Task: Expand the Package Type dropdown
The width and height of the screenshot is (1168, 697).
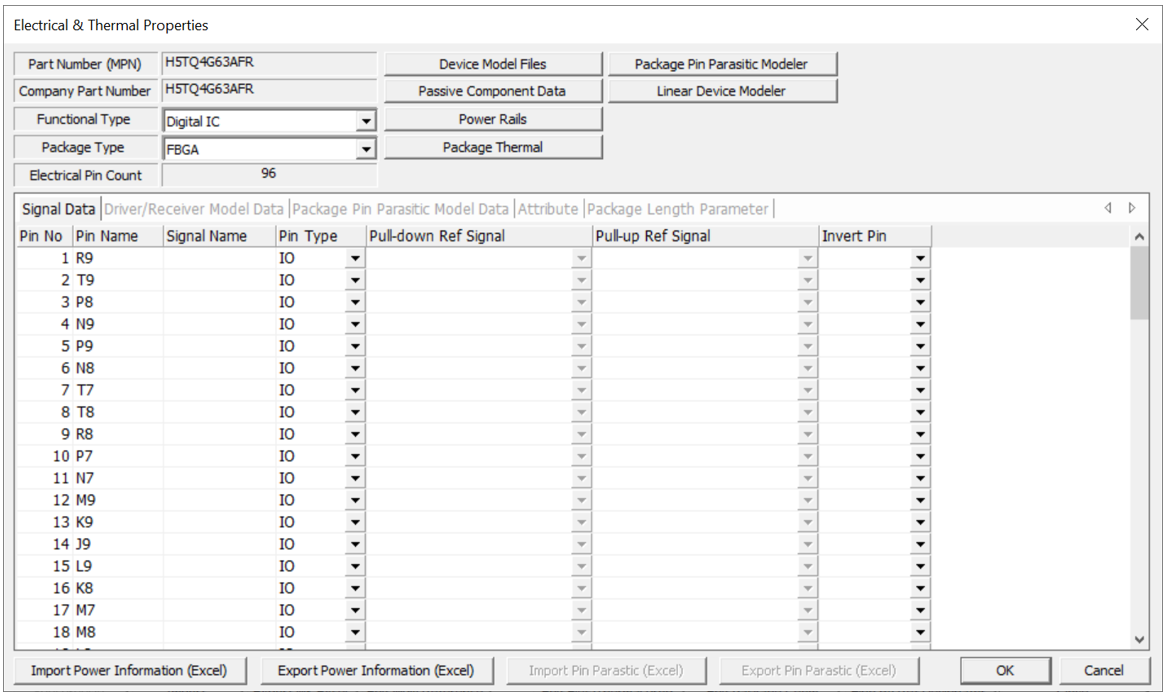Action: pyautogui.click(x=366, y=150)
